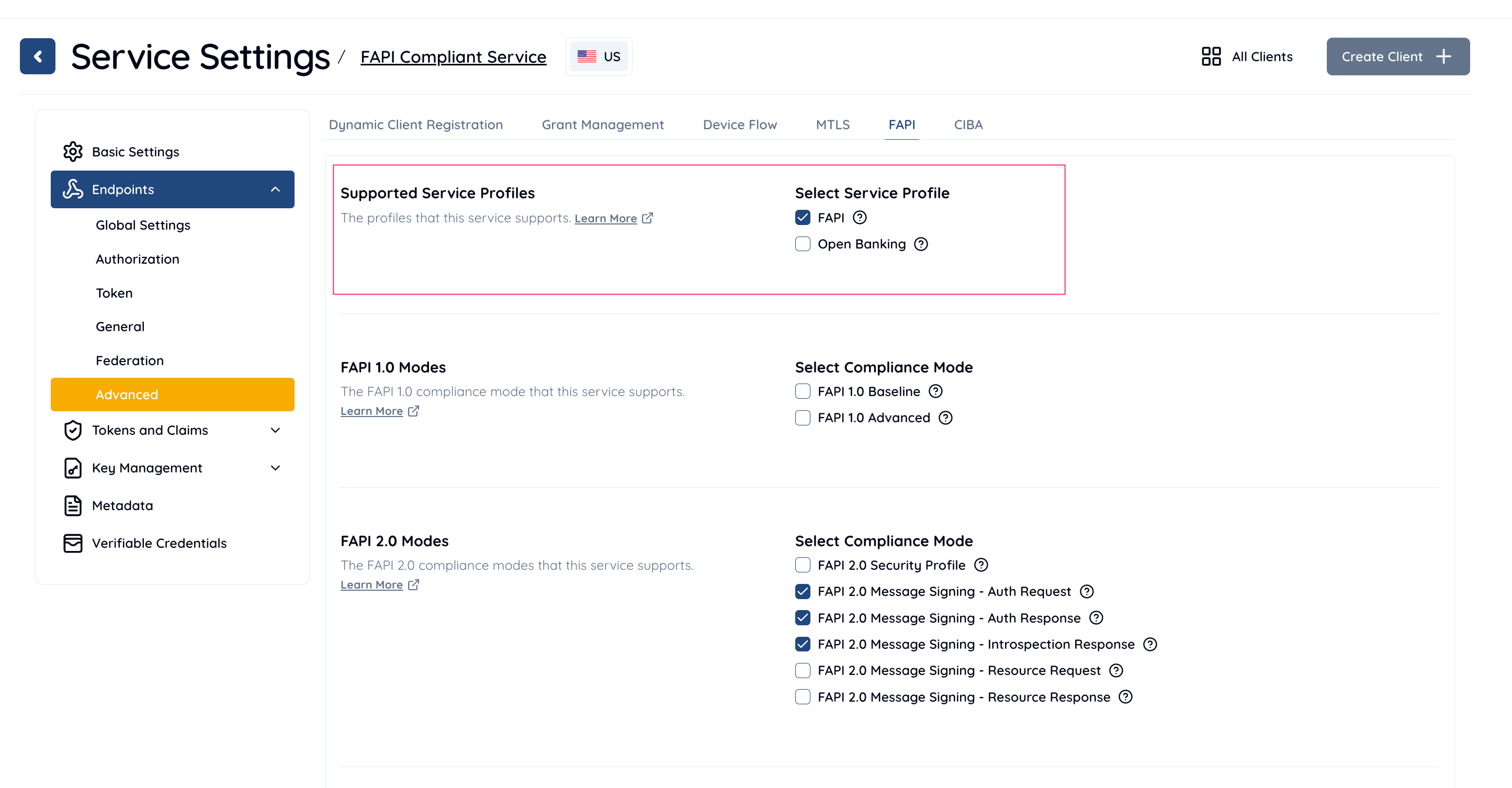Open help icon for FAPI 2.0 Security Profile
Image resolution: width=1512 pixels, height=788 pixels.
pyautogui.click(x=981, y=565)
